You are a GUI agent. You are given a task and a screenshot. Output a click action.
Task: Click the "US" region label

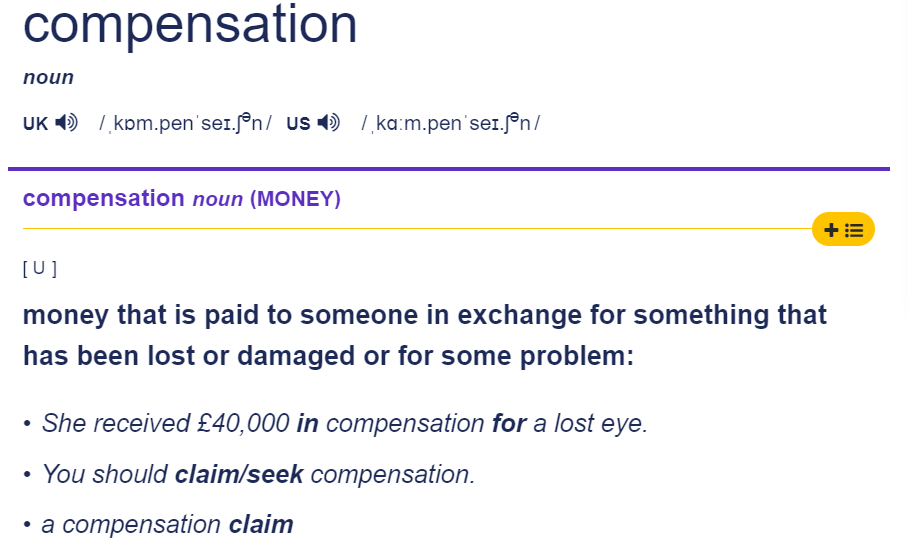point(298,124)
